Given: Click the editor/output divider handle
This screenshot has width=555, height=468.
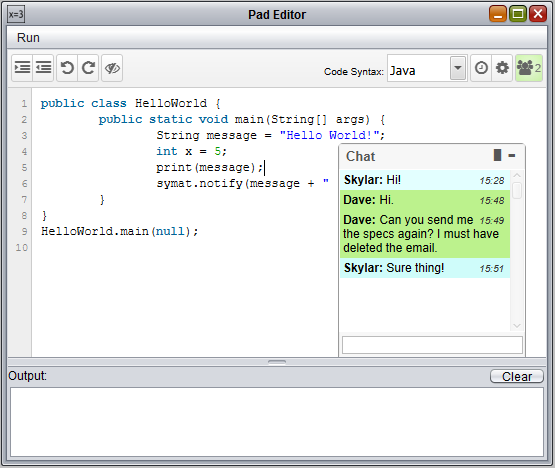Looking at the screenshot, I should click(x=277, y=362).
